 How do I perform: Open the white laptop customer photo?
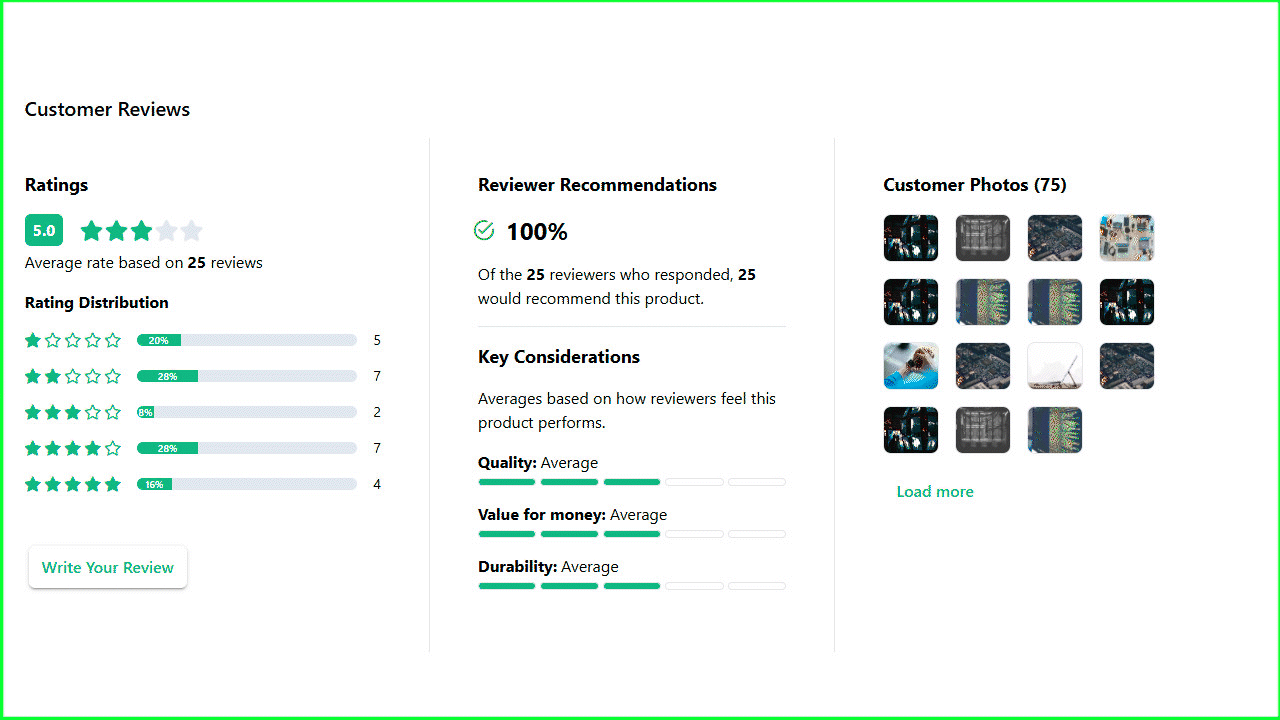[1055, 366]
